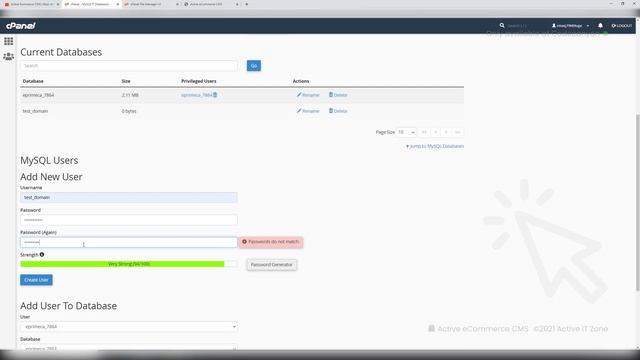Click the 0 bytes size cell
The height and width of the screenshot is (360, 640).
(x=129, y=111)
